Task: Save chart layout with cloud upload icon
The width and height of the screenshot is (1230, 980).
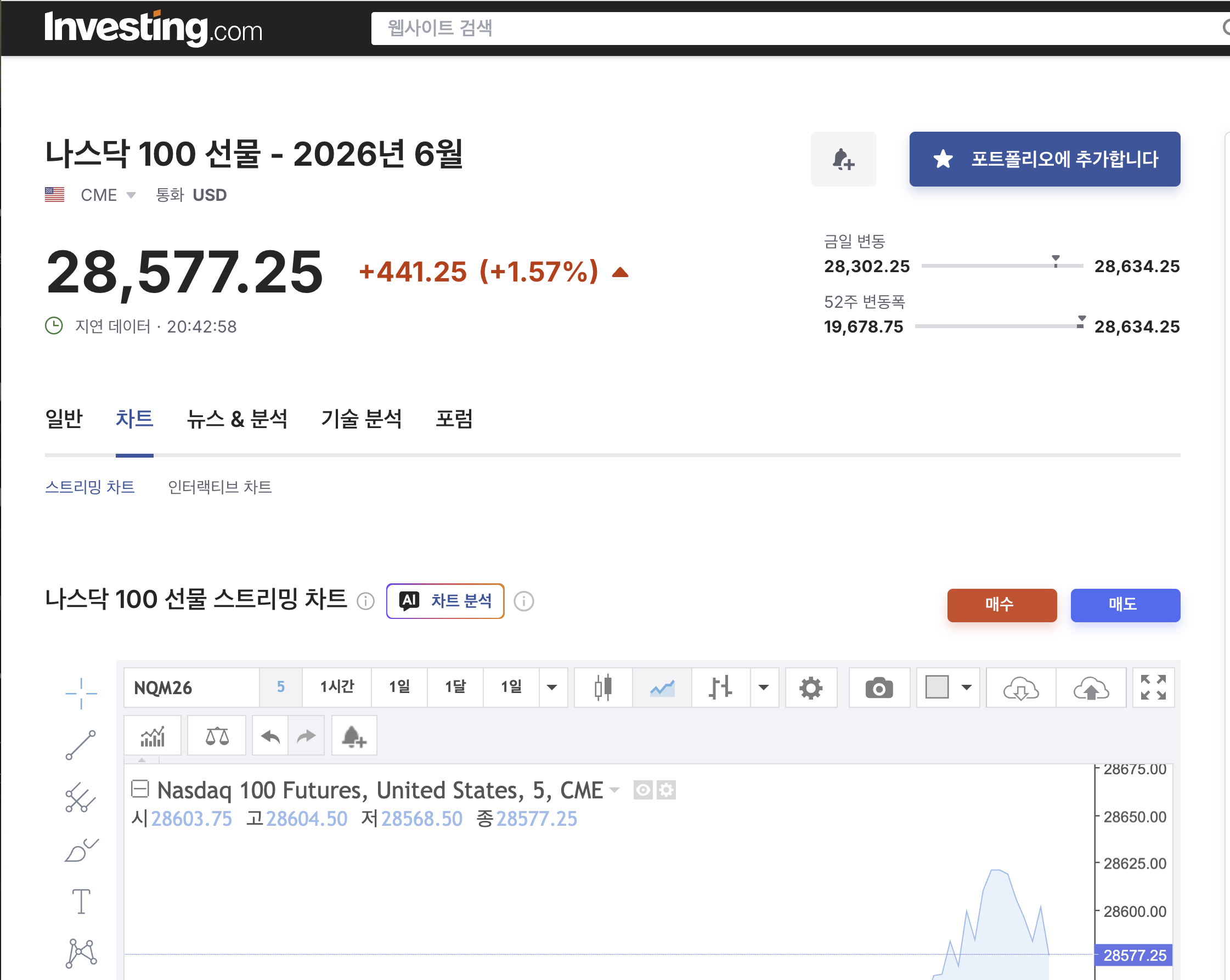Action: coord(1091,687)
